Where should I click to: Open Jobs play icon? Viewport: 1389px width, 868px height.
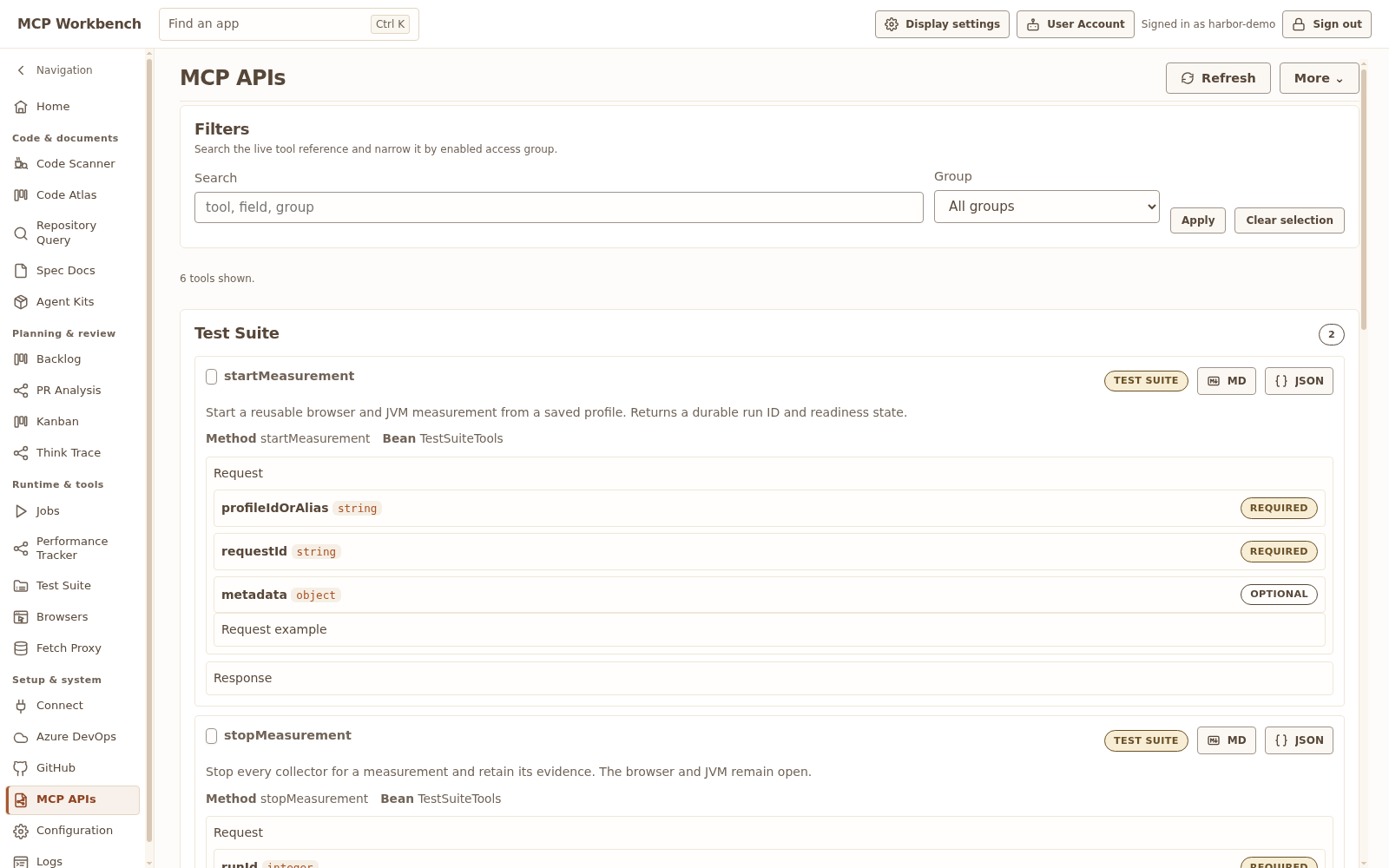click(21, 511)
